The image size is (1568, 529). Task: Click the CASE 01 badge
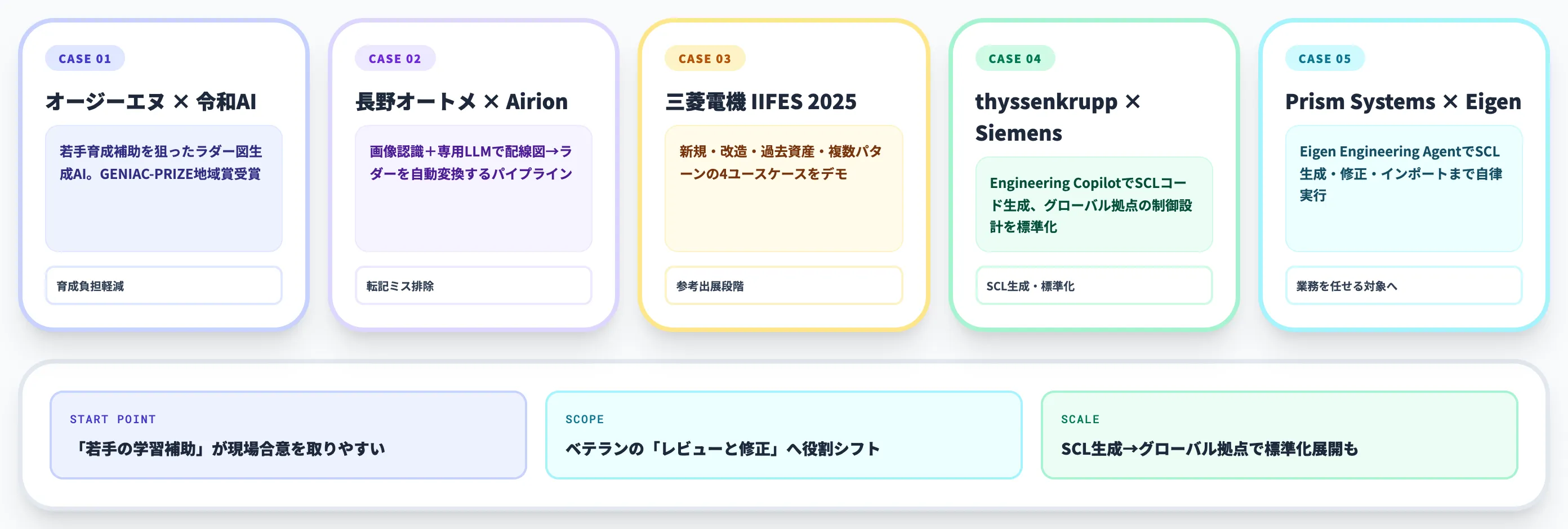[x=84, y=59]
